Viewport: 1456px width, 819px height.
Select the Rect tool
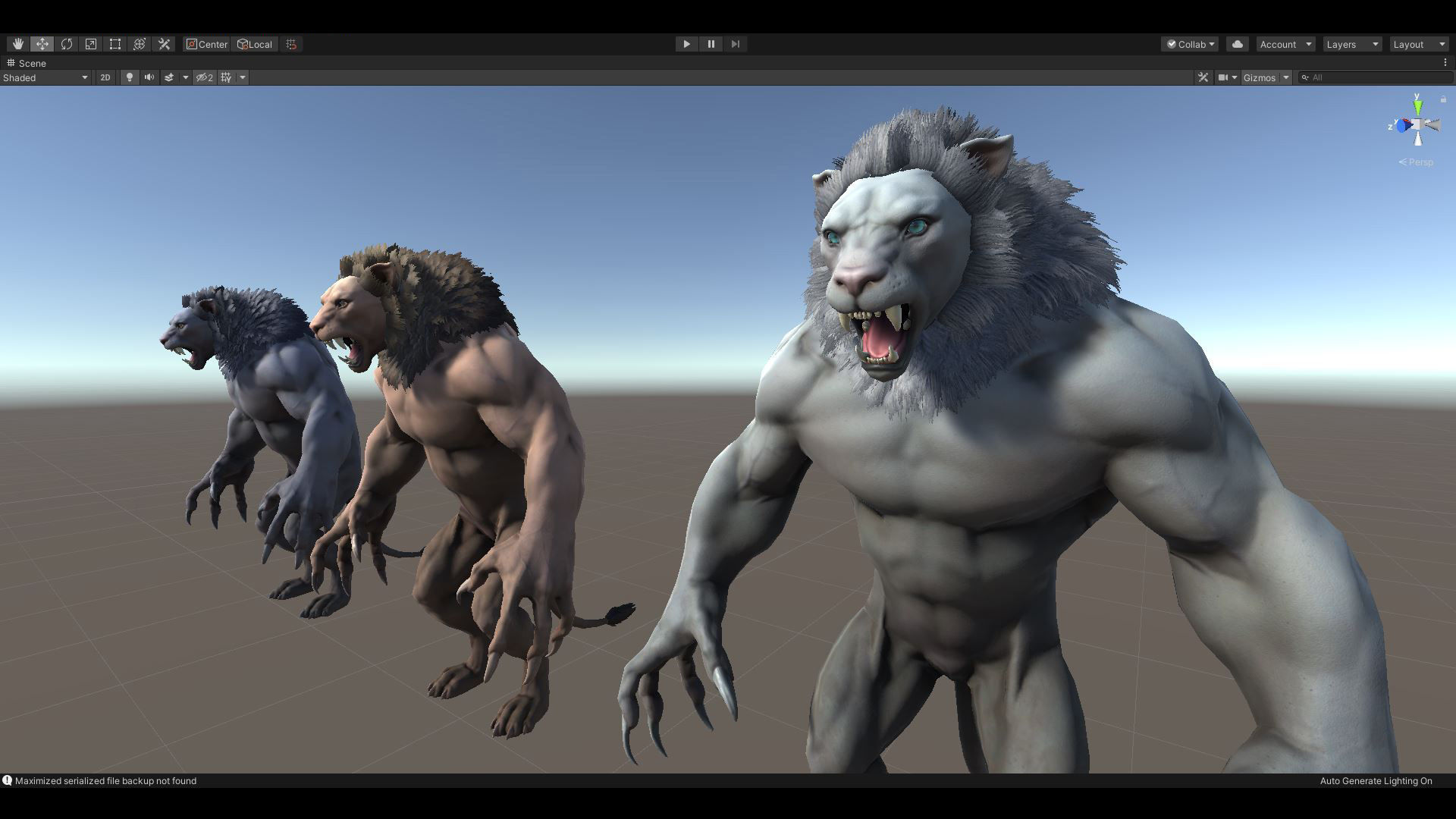click(x=115, y=44)
